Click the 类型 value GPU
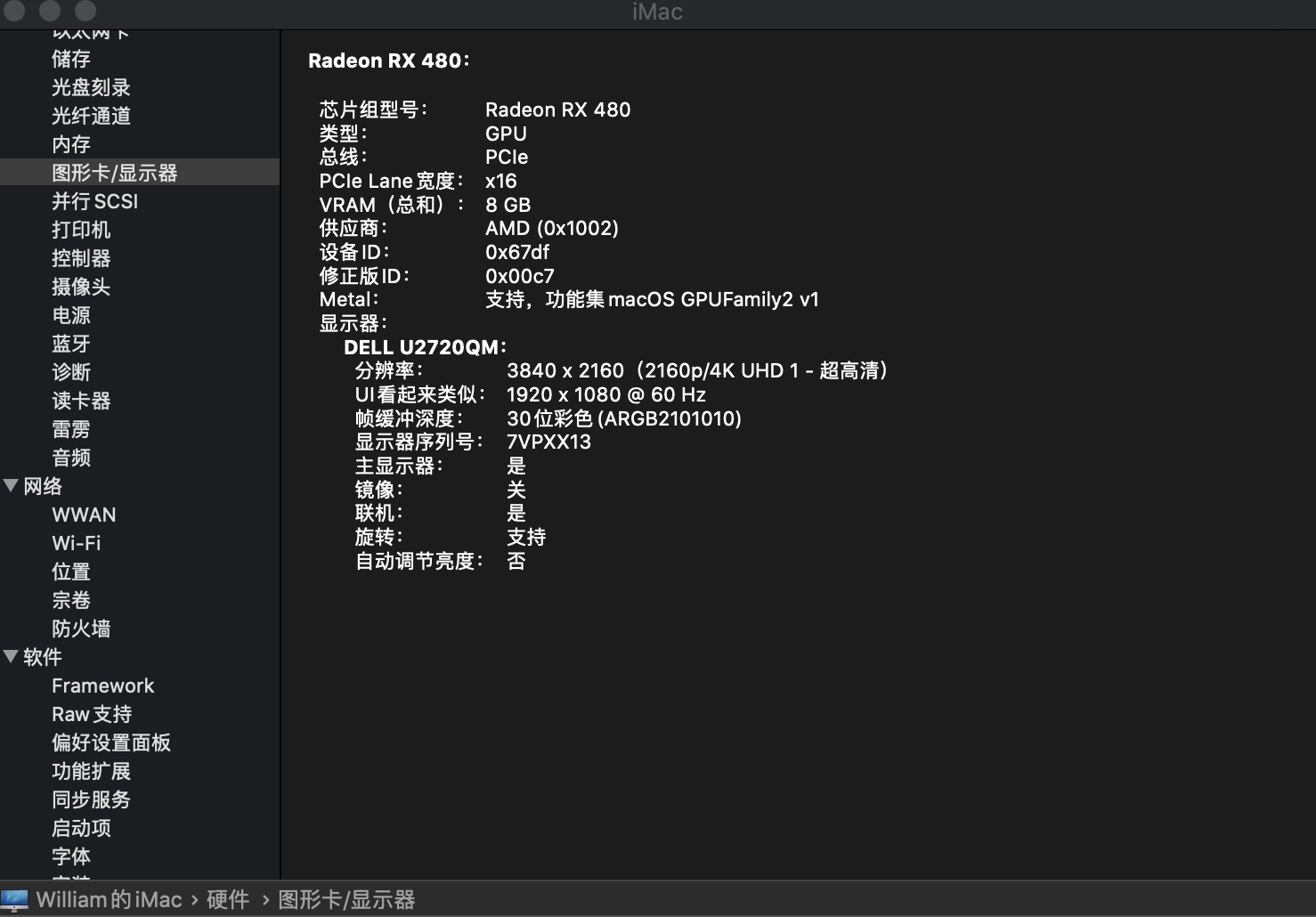This screenshot has height=917, width=1316. (506, 134)
